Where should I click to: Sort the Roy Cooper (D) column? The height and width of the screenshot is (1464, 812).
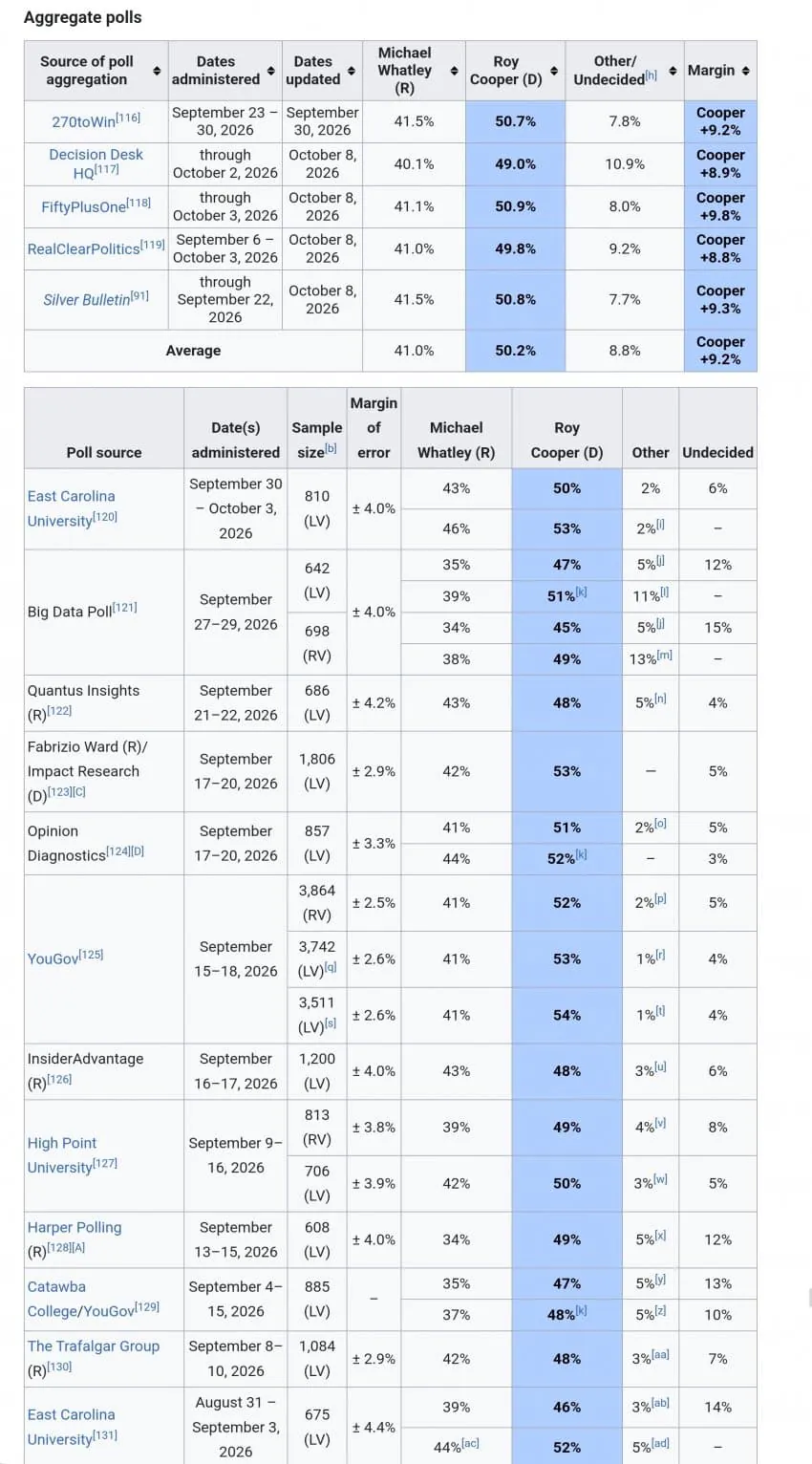click(x=554, y=71)
